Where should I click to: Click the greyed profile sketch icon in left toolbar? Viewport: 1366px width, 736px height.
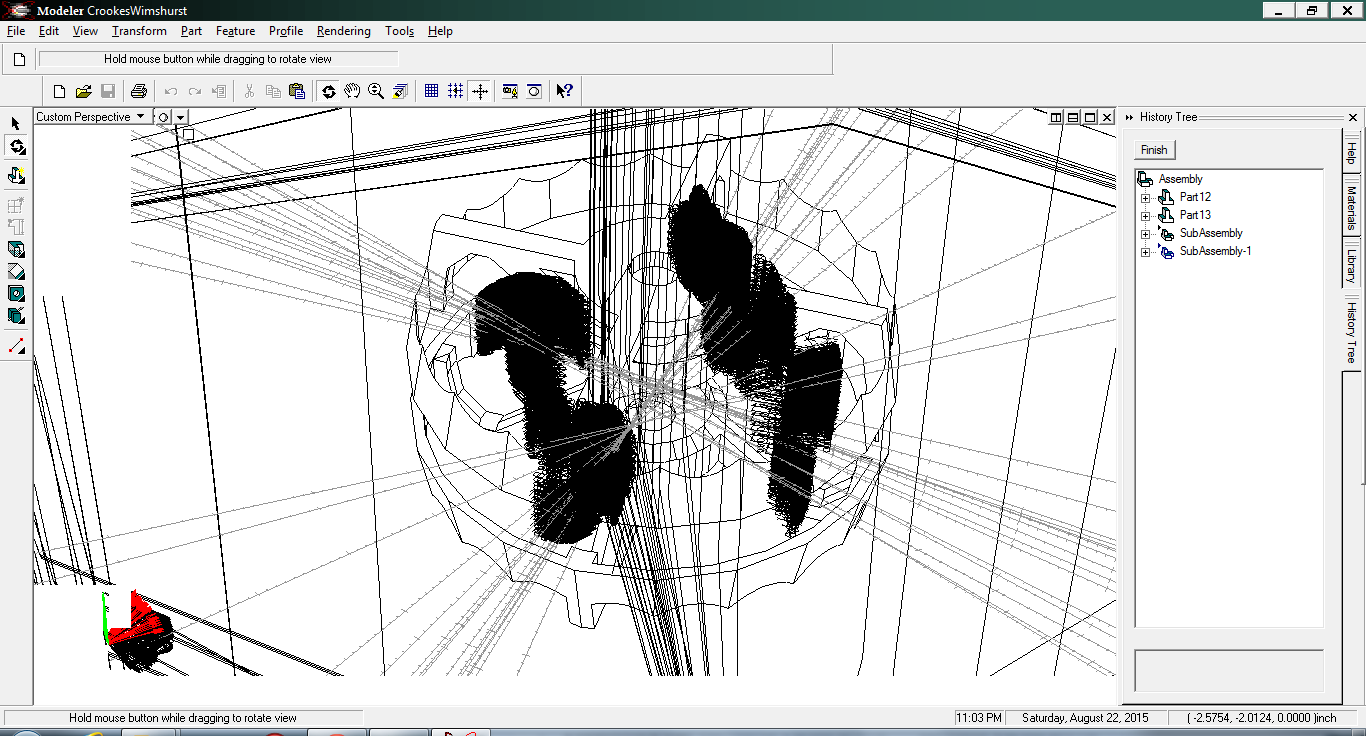click(16, 227)
